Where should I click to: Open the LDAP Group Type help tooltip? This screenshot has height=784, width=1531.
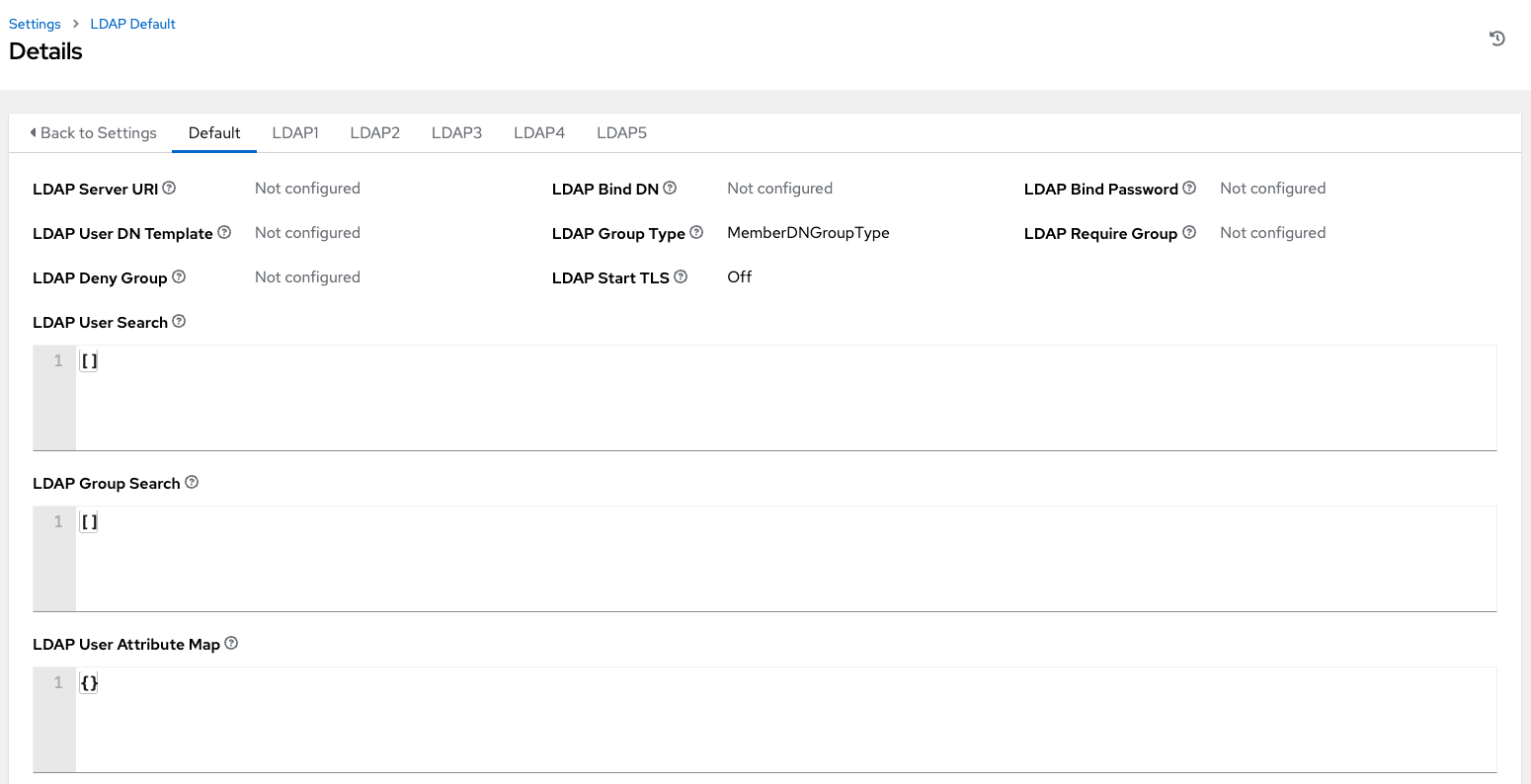(697, 232)
